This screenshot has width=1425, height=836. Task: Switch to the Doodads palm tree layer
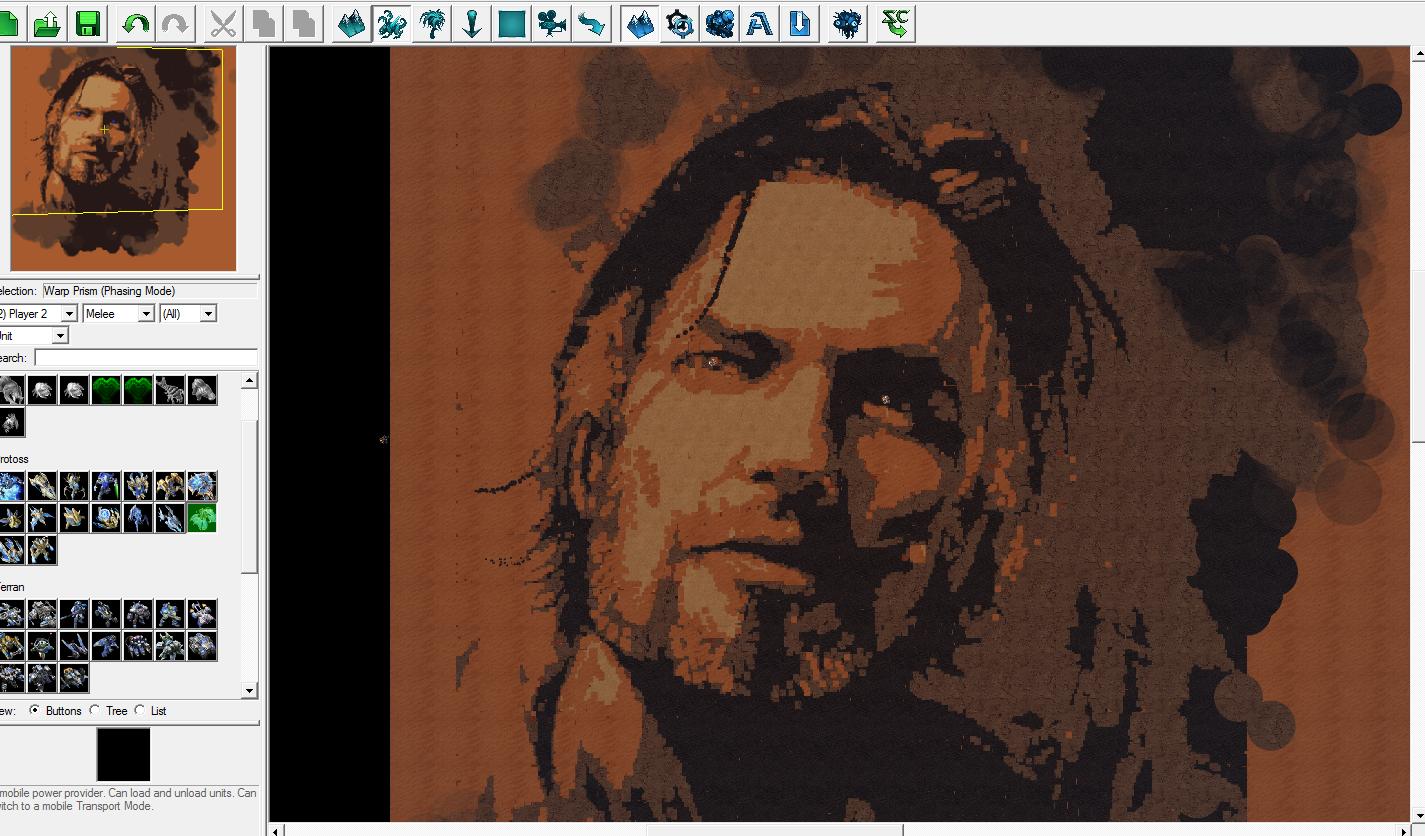(x=431, y=23)
